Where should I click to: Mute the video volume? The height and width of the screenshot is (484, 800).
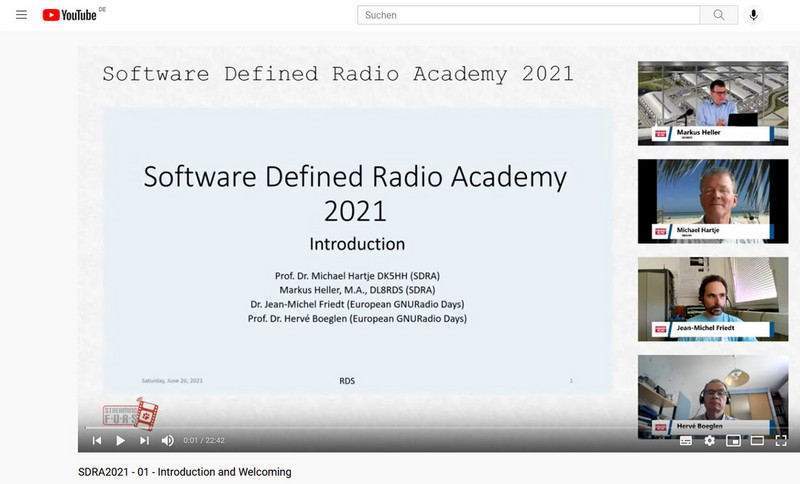167,440
